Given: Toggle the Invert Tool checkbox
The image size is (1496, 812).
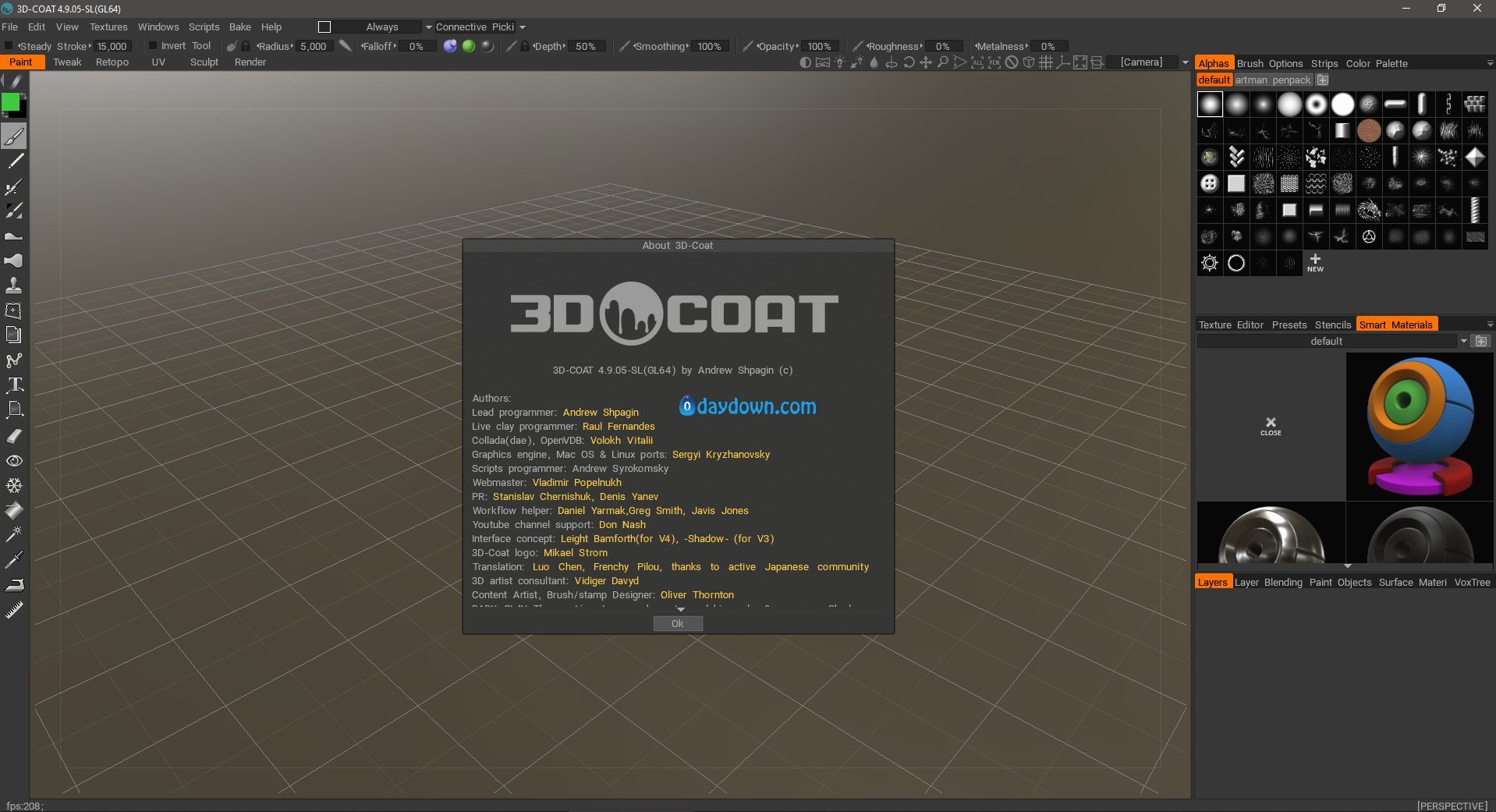Looking at the screenshot, I should [x=153, y=46].
